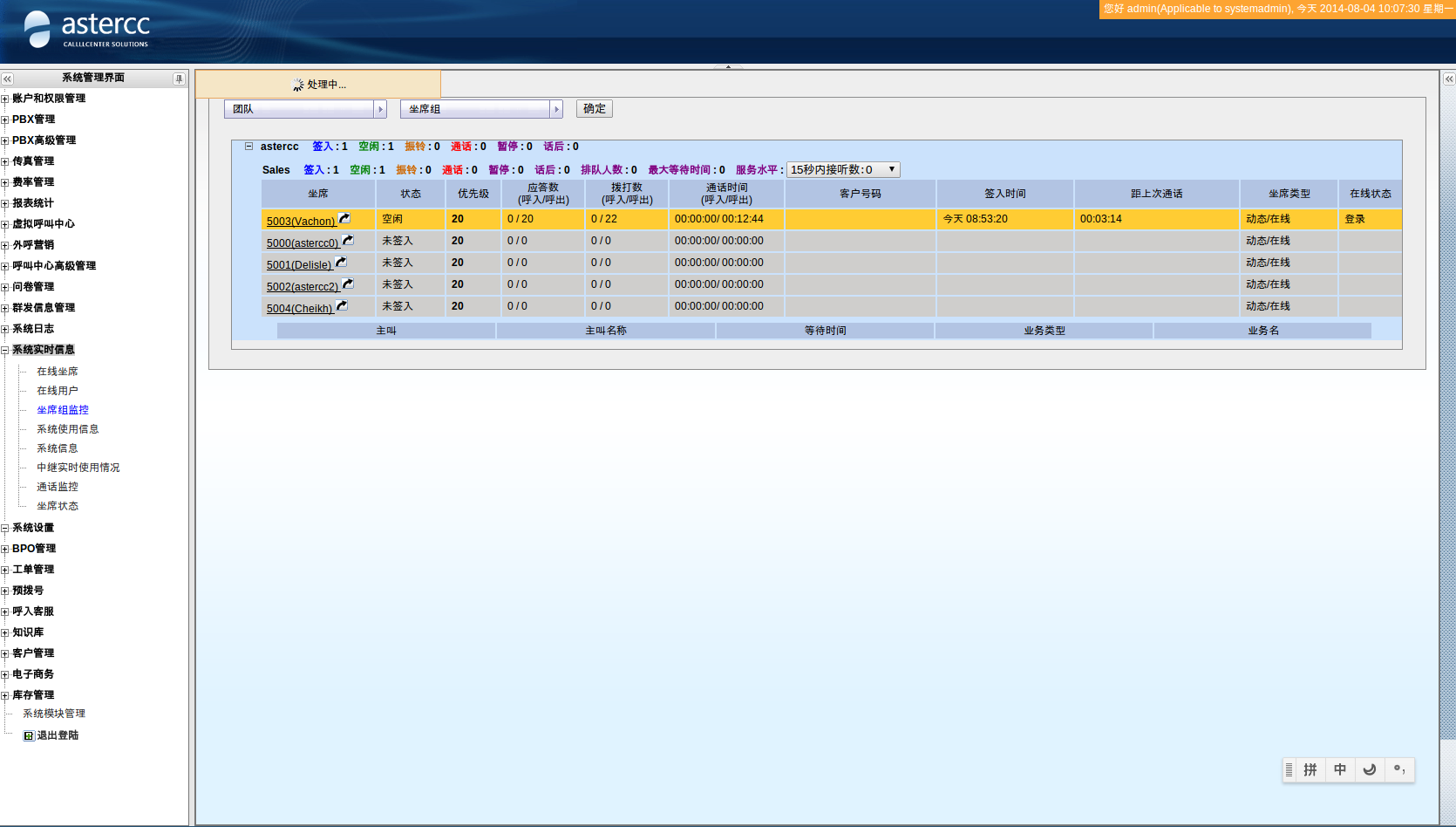Toggle the Chinese/English input mode button
This screenshot has height=827, width=1456.
point(1340,769)
